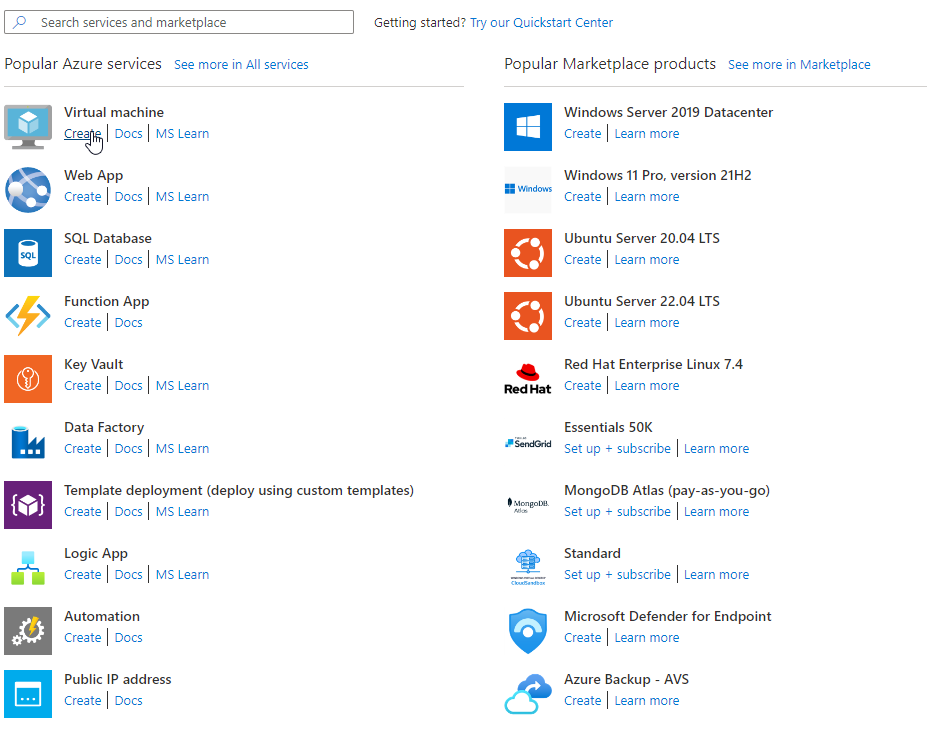The width and height of the screenshot is (927, 743).
Task: Create Red Hat Enterprise Linux 7.4
Action: click(x=582, y=385)
